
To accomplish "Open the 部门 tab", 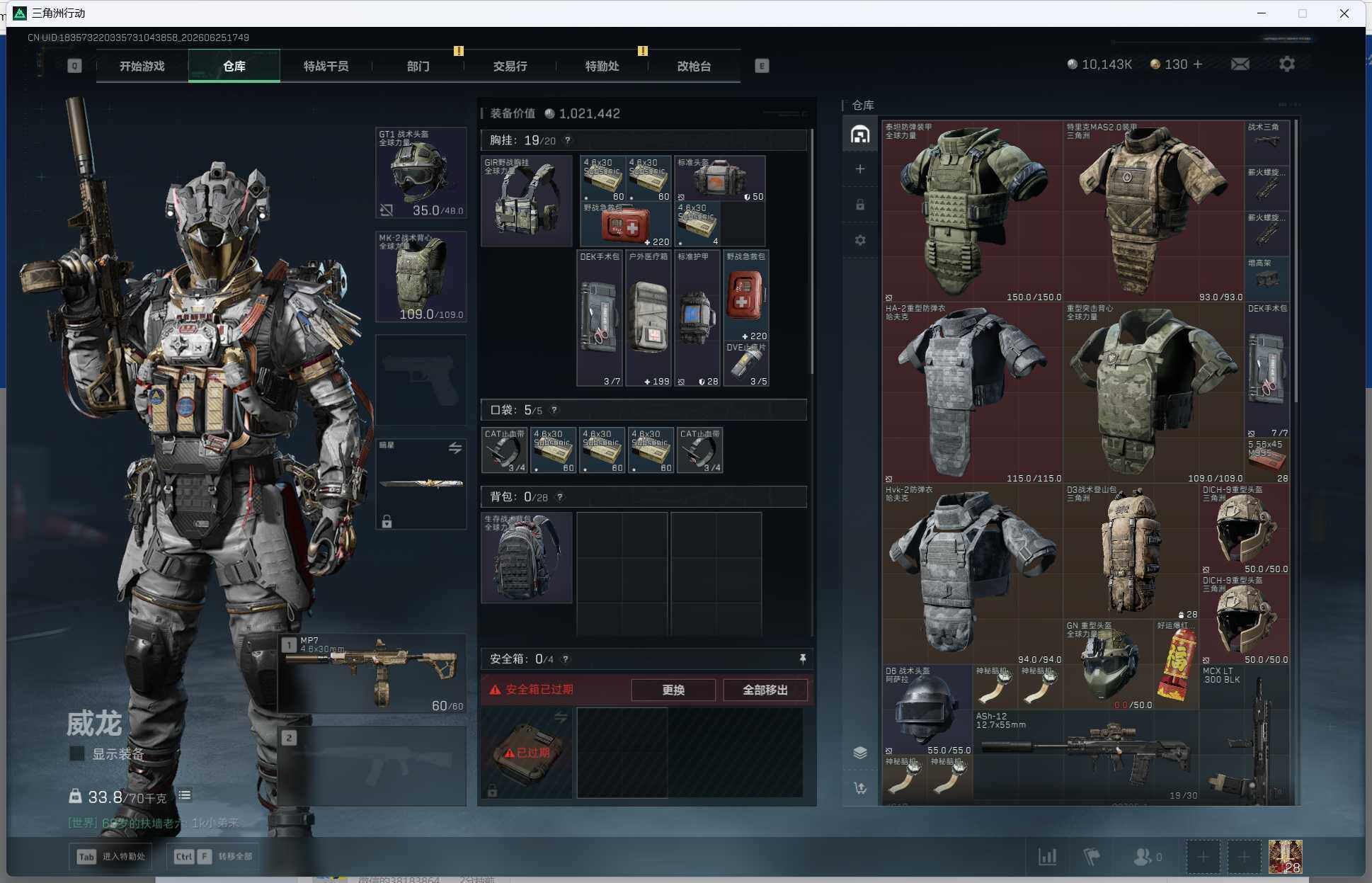I will 418,66.
